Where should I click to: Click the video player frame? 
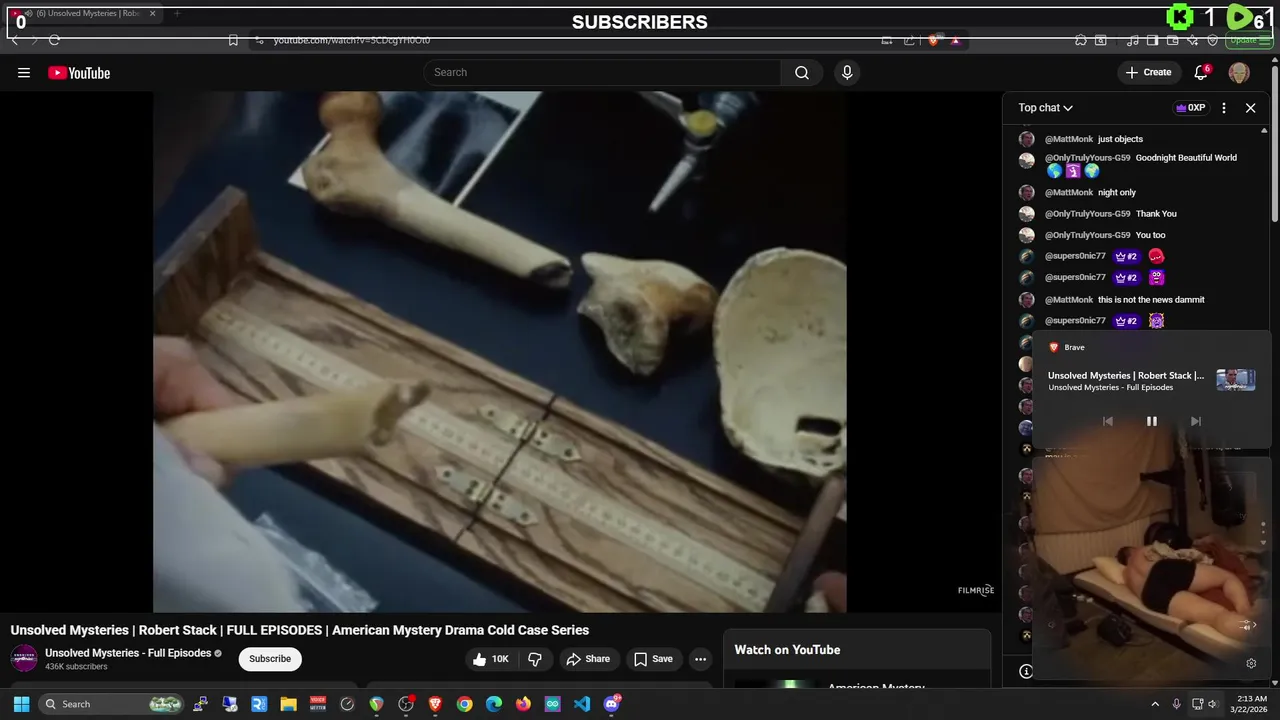(x=500, y=352)
